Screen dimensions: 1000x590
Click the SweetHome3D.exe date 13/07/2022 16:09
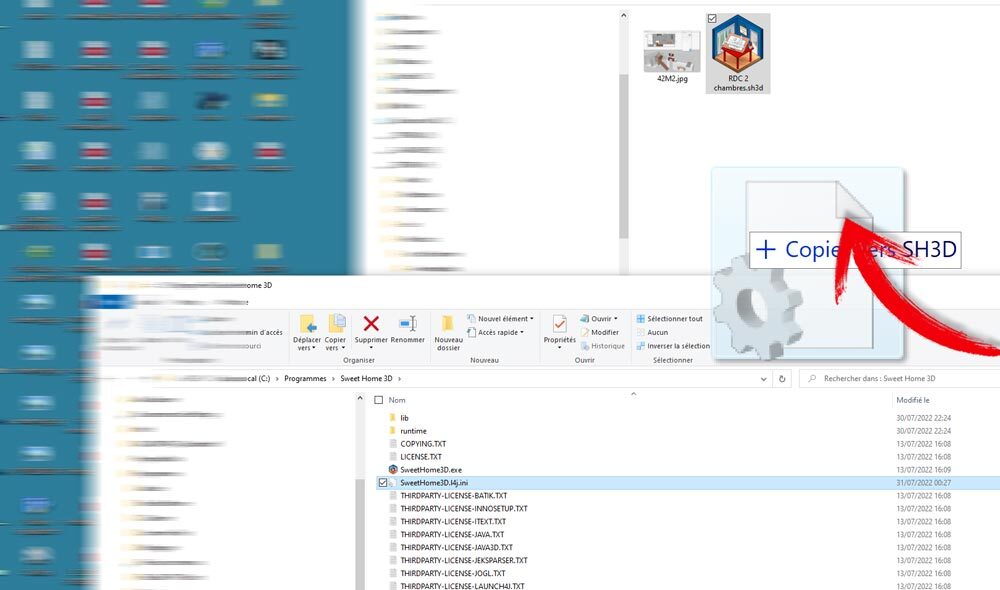point(923,469)
